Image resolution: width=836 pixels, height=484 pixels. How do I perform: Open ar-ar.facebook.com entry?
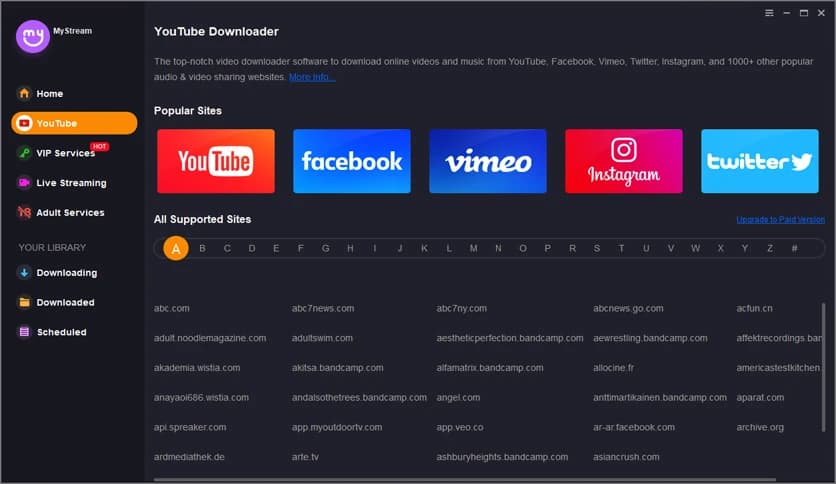(x=634, y=427)
